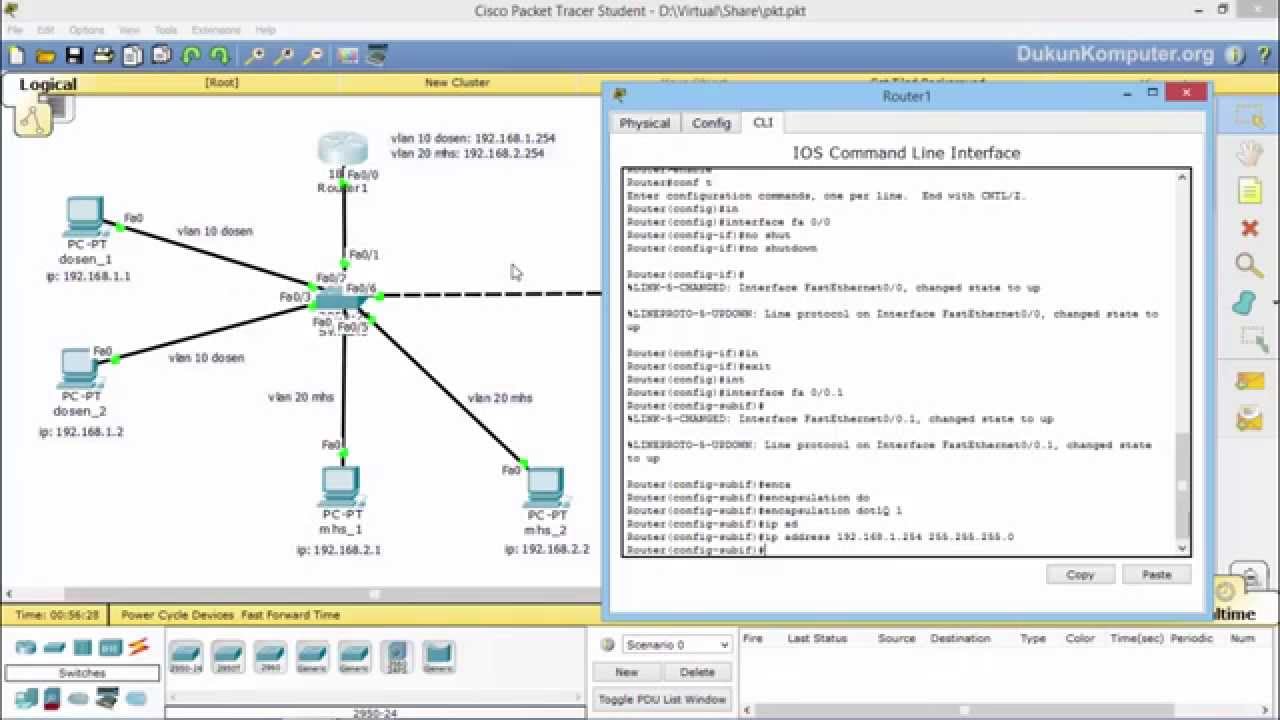
Task: Open the Custom Devices Dialog icon
Action: pos(377,56)
